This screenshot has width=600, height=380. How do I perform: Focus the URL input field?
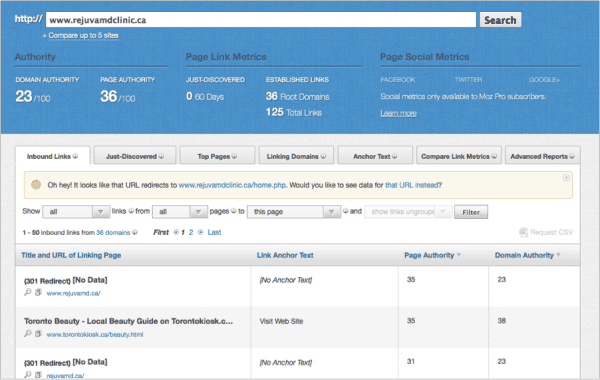pos(261,20)
